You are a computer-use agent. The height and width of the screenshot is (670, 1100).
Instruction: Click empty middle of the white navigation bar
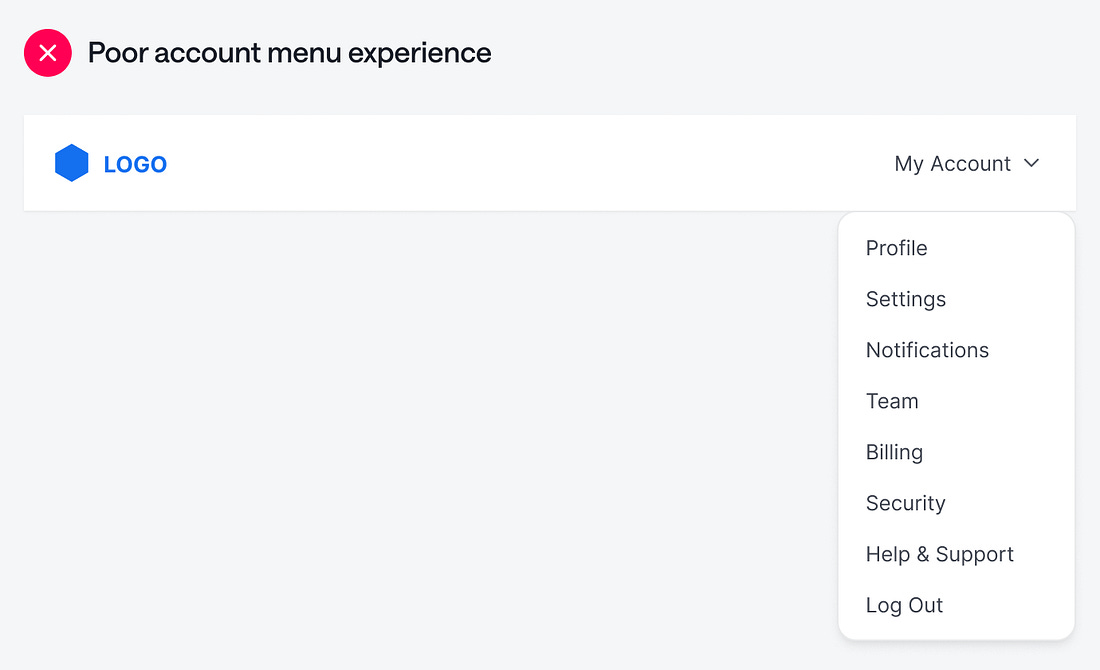coord(520,163)
